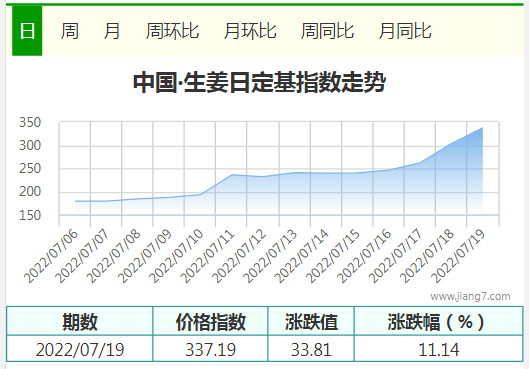Open the 月 monthly tab
529x369 pixels.
click(112, 31)
